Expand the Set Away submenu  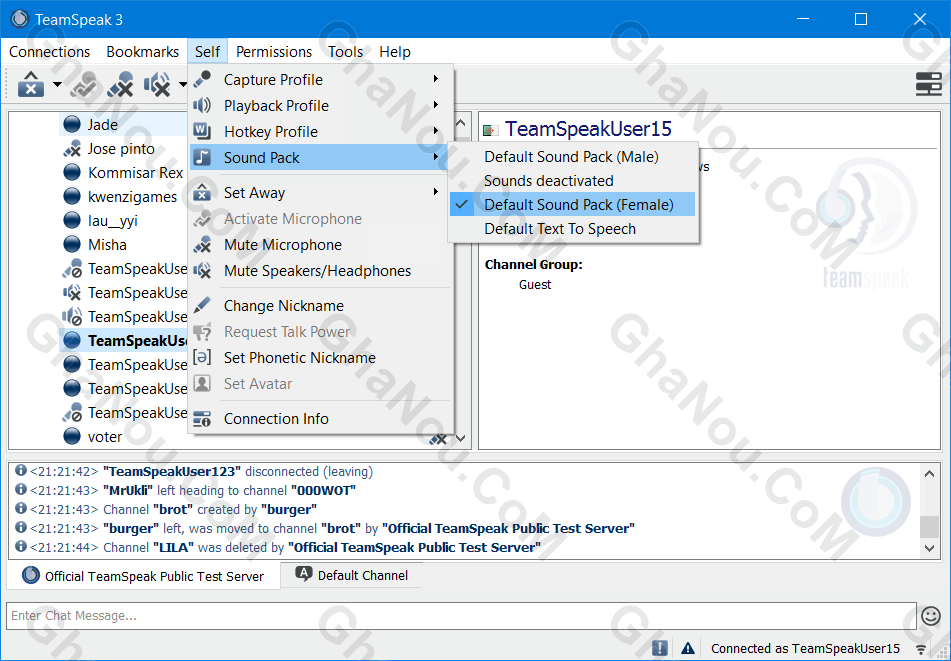[x=321, y=193]
